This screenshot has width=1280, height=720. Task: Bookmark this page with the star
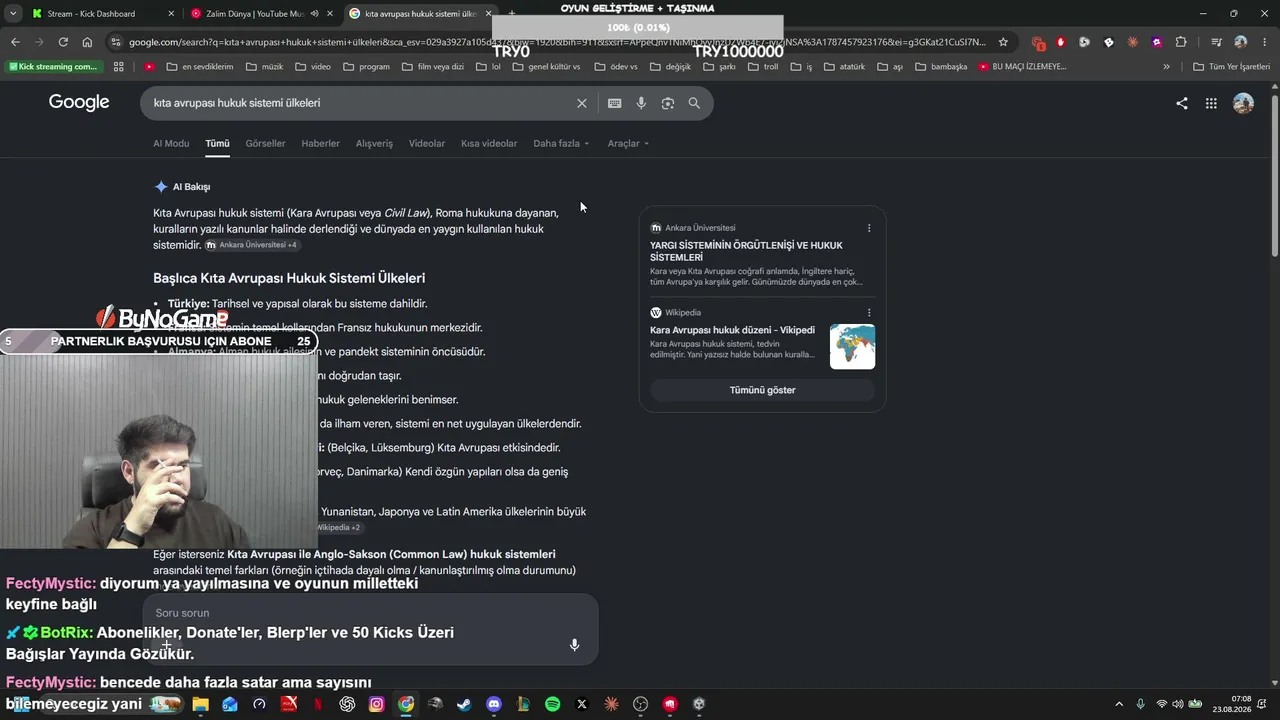tap(1003, 42)
